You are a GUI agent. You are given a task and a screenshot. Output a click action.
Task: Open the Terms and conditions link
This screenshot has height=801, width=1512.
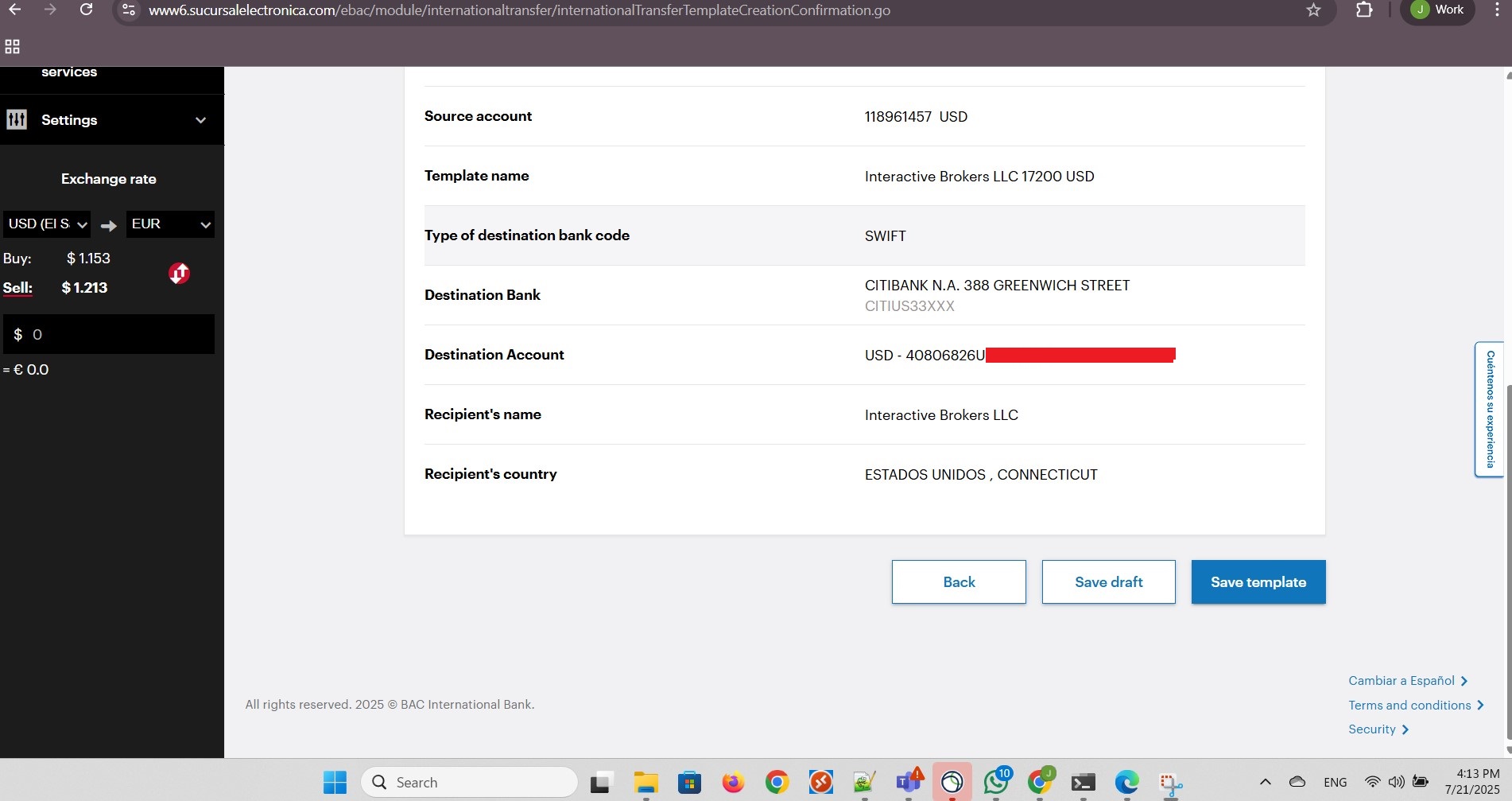point(1416,706)
